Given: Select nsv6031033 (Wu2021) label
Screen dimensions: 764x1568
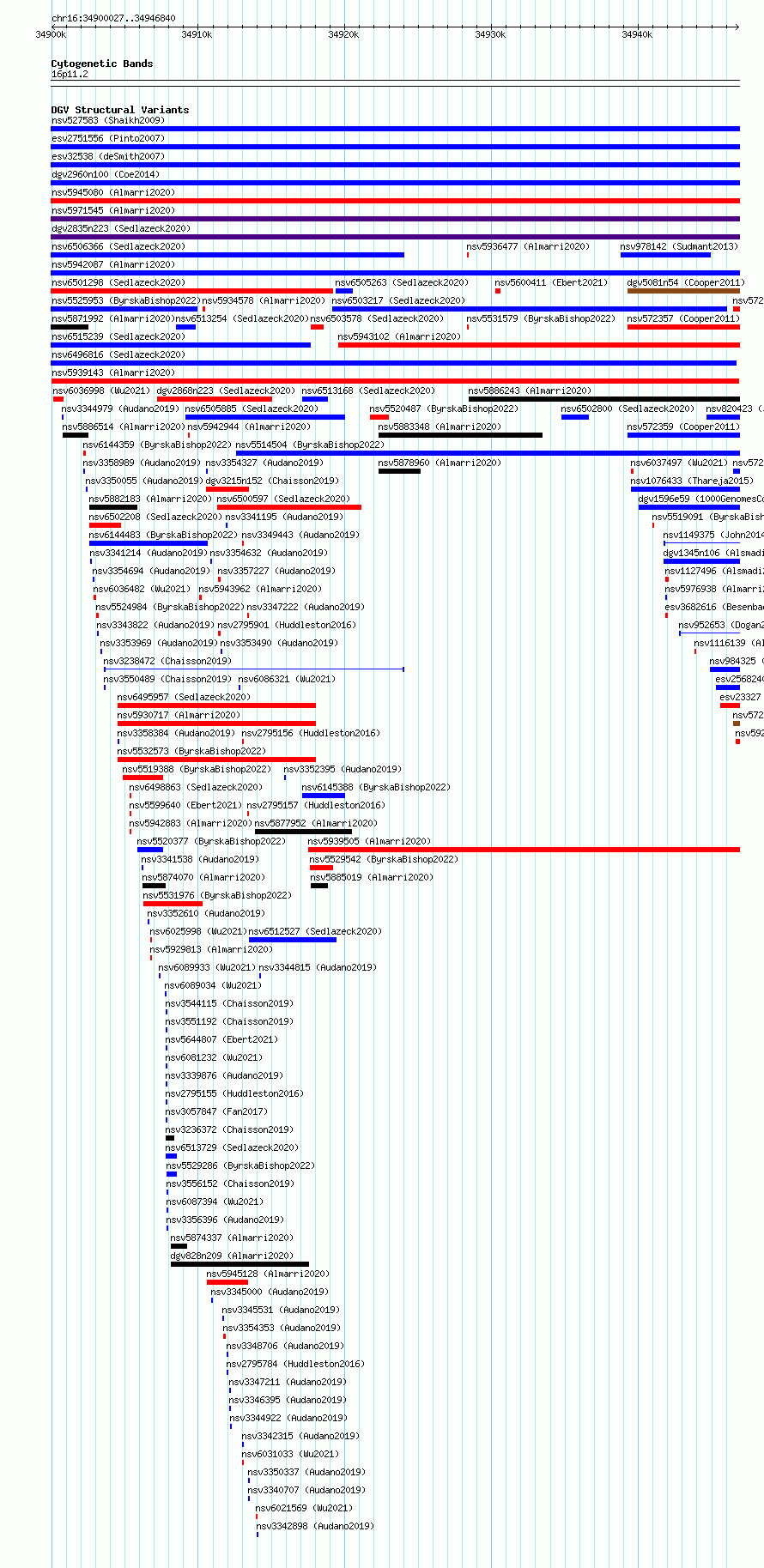Looking at the screenshot, I should click(x=290, y=1454).
